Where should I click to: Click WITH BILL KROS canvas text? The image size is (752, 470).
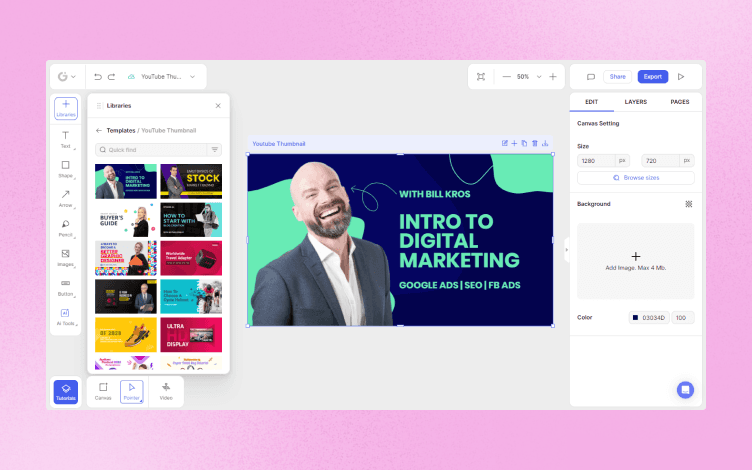coord(435,194)
